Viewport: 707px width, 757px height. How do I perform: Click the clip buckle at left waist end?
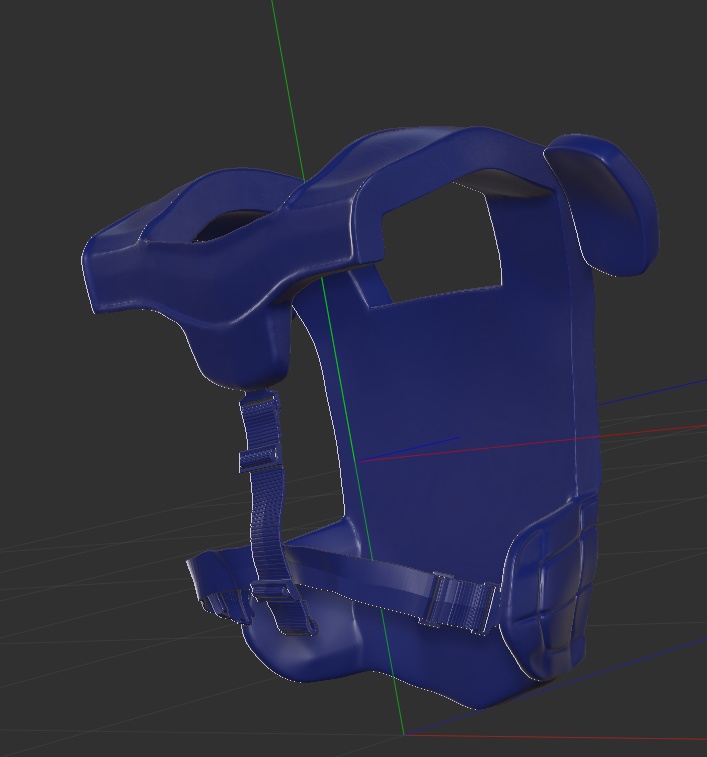pyautogui.click(x=227, y=607)
